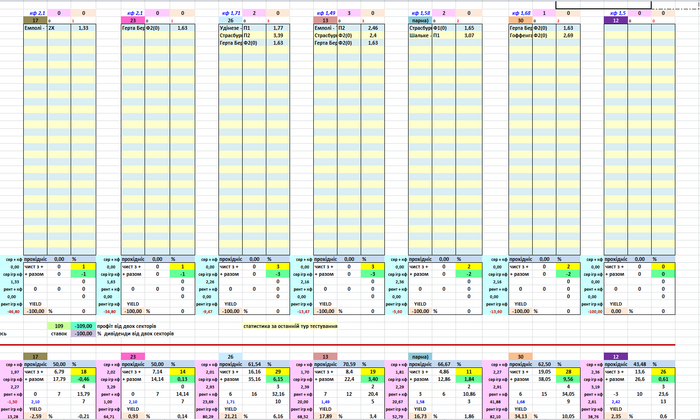
Task: Click the green cell '6,15'
Action: tap(278, 379)
